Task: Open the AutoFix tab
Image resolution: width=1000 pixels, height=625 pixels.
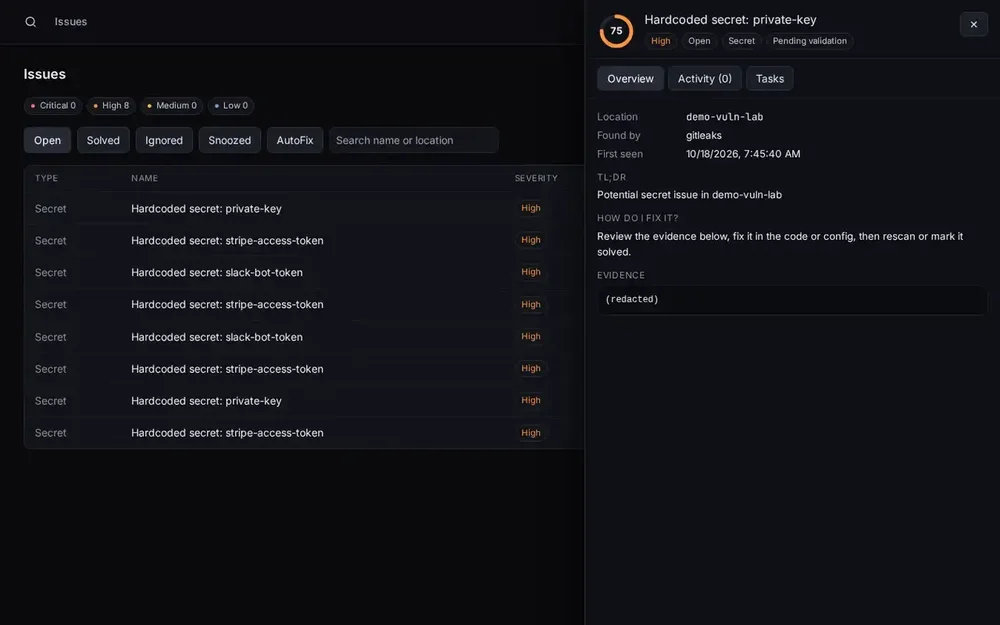Action: pos(295,140)
